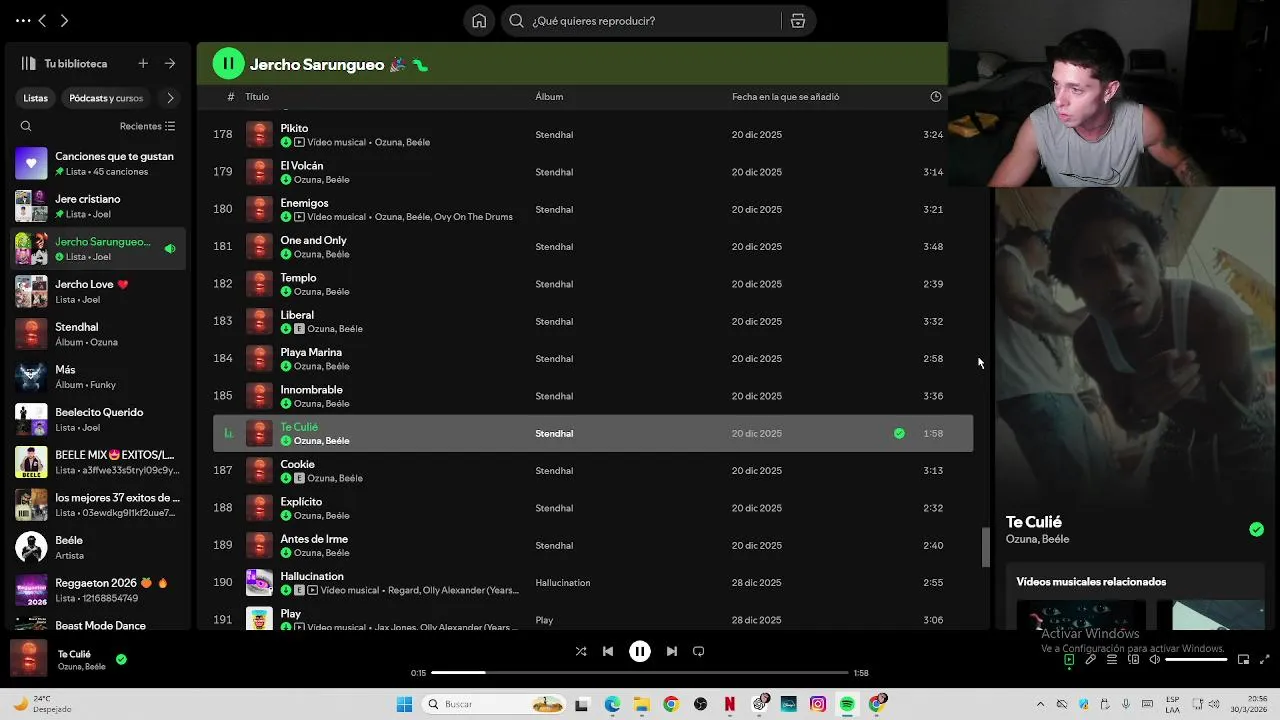The height and width of the screenshot is (720, 1280).
Task: Select the Antes de Irme track row
Action: (593, 545)
